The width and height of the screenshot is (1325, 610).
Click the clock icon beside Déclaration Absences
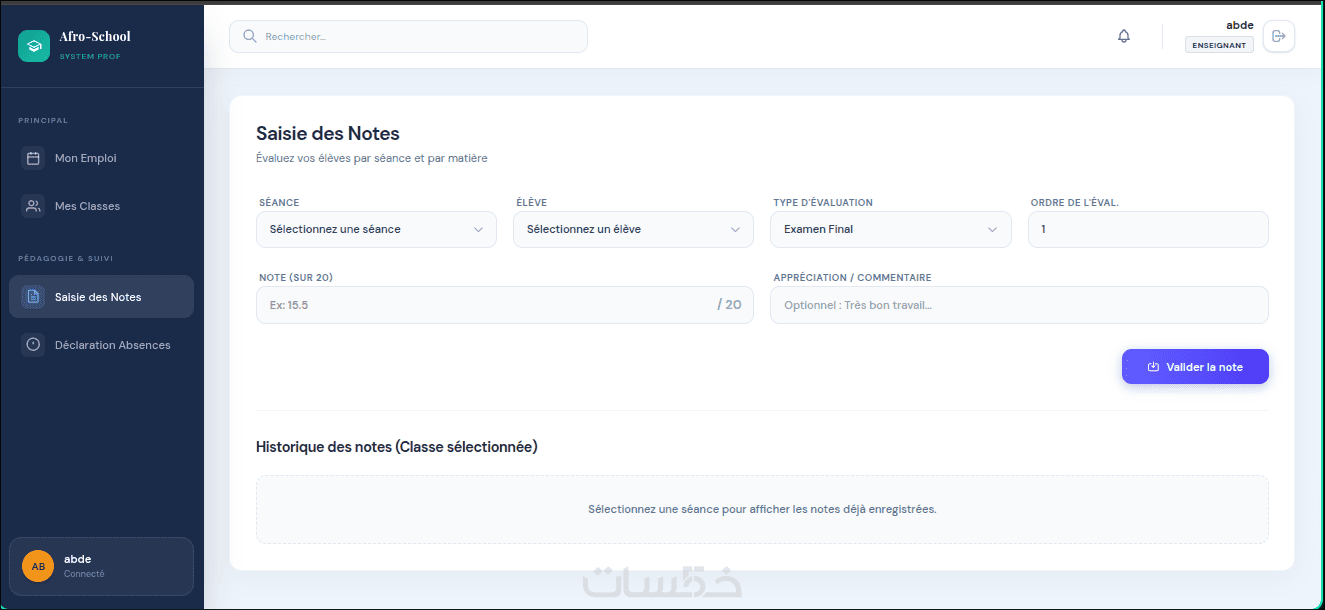33,345
